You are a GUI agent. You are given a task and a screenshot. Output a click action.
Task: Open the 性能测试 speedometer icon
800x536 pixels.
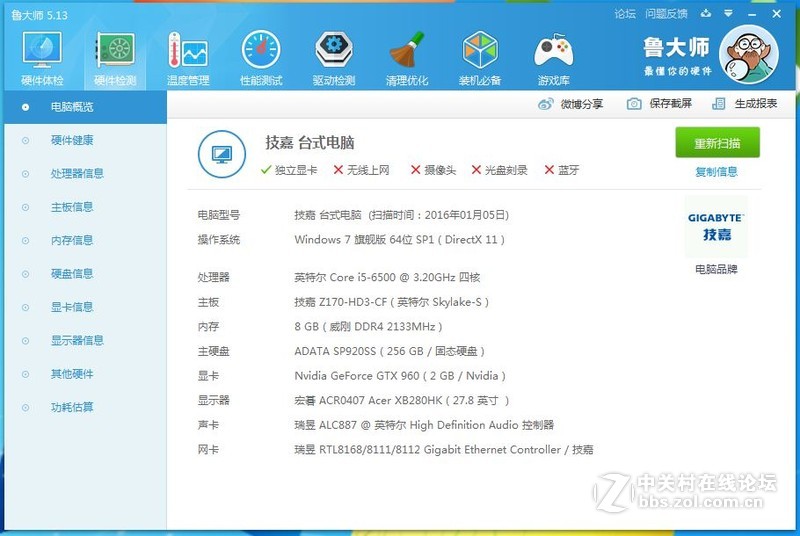click(261, 57)
